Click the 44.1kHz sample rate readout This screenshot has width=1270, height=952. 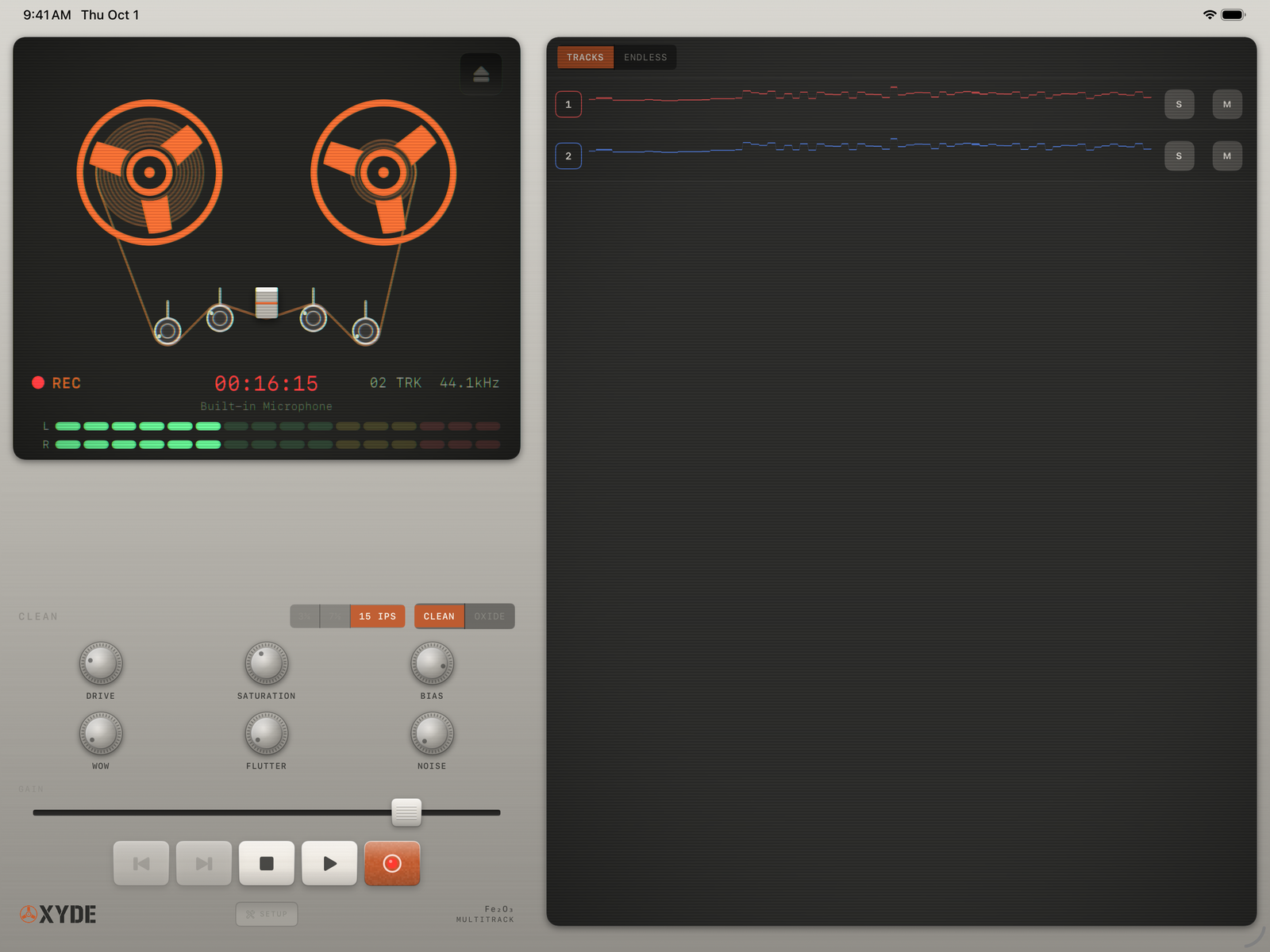pos(470,383)
